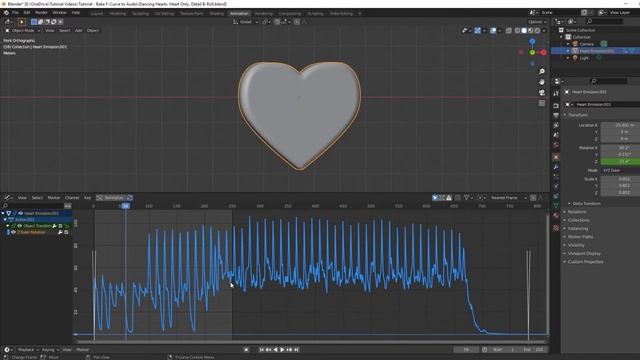The width and height of the screenshot is (640, 360).
Task: Open the Edit menu
Action: (27, 13)
